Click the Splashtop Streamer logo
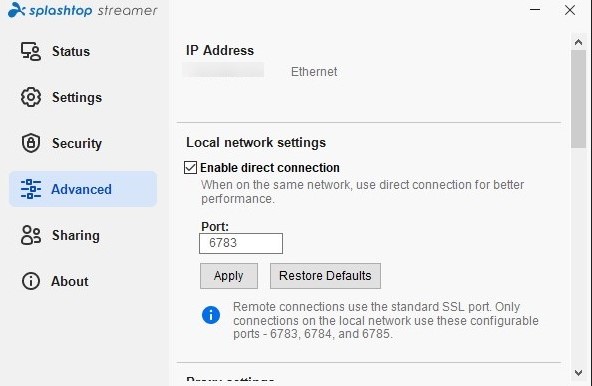Image resolution: width=592 pixels, height=386 pixels. point(82,10)
